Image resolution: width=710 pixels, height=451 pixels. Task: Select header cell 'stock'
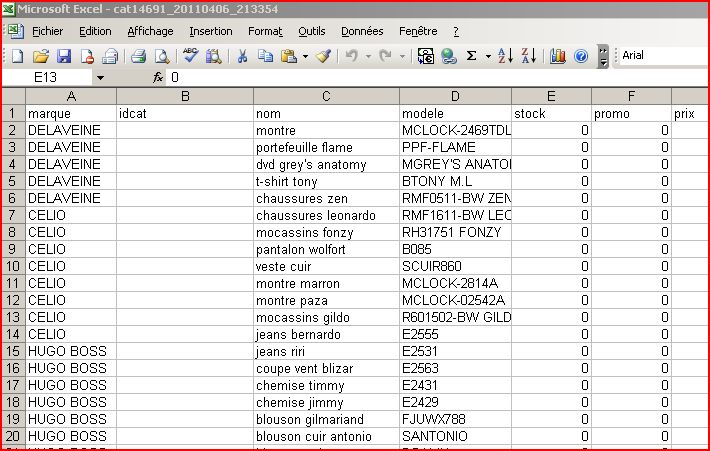point(551,114)
